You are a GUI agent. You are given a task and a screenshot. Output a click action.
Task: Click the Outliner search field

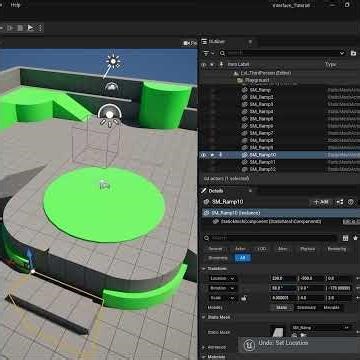pos(282,53)
